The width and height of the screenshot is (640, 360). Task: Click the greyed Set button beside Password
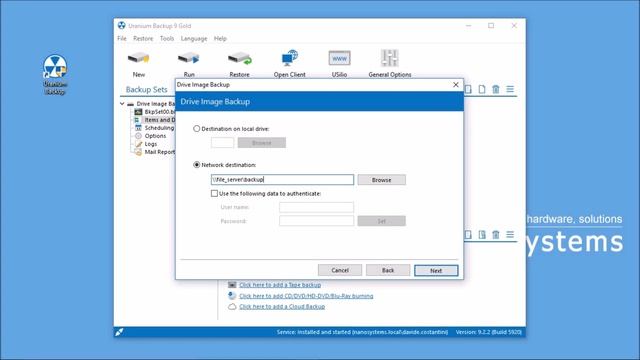point(382,221)
